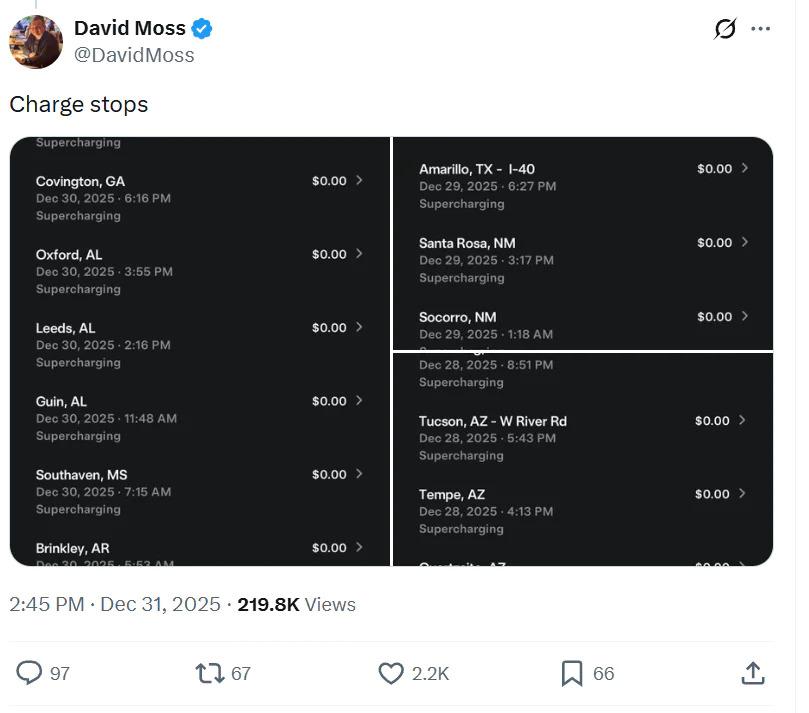
Task: Repost this tweet via retweet icon
Action: click(x=209, y=673)
